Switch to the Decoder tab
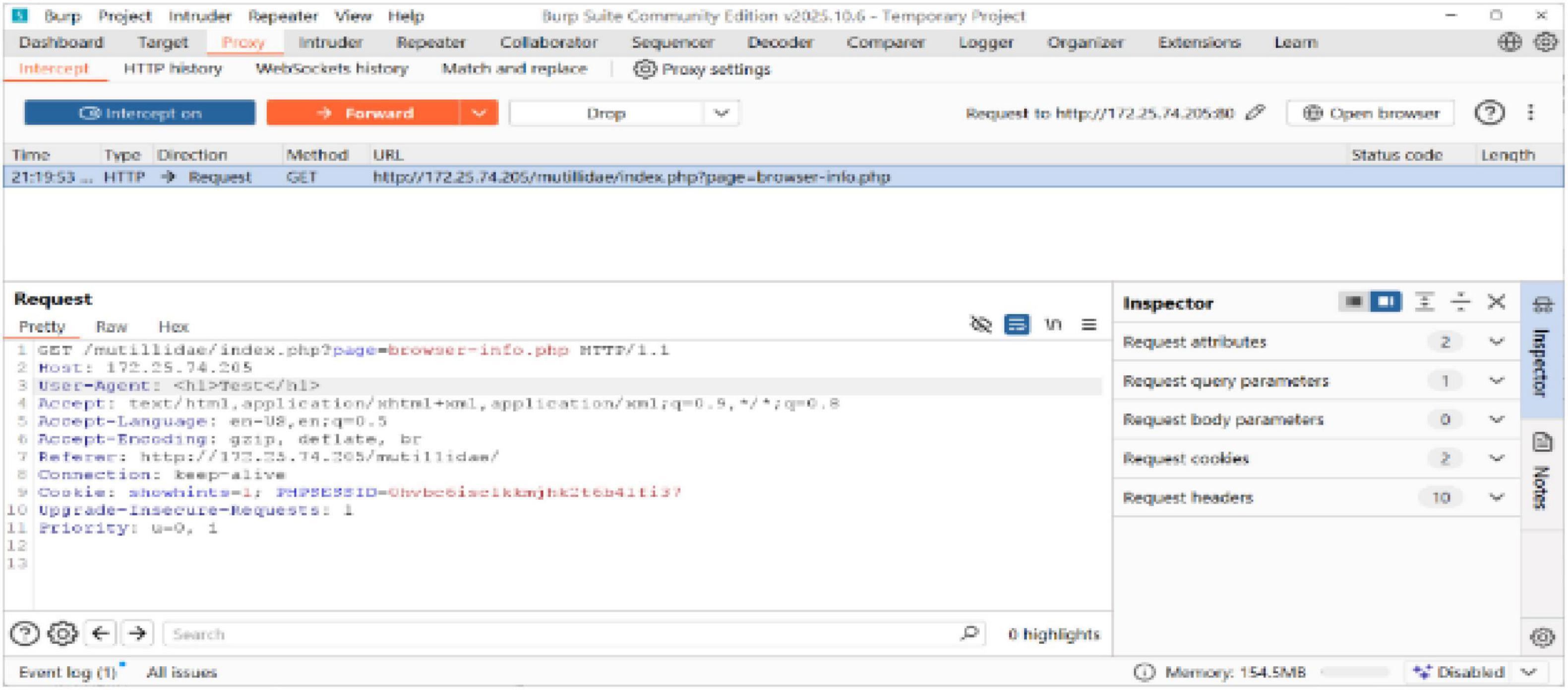This screenshot has width=1568, height=690. pyautogui.click(x=780, y=43)
